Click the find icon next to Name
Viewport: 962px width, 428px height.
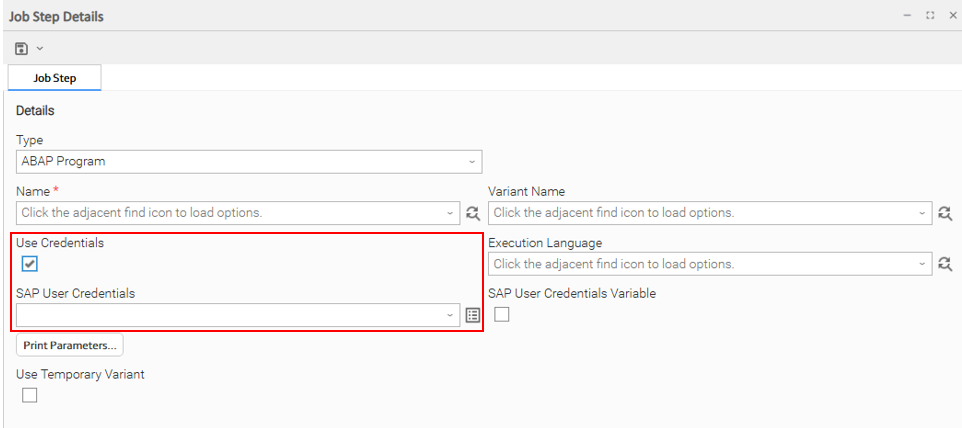tap(473, 213)
